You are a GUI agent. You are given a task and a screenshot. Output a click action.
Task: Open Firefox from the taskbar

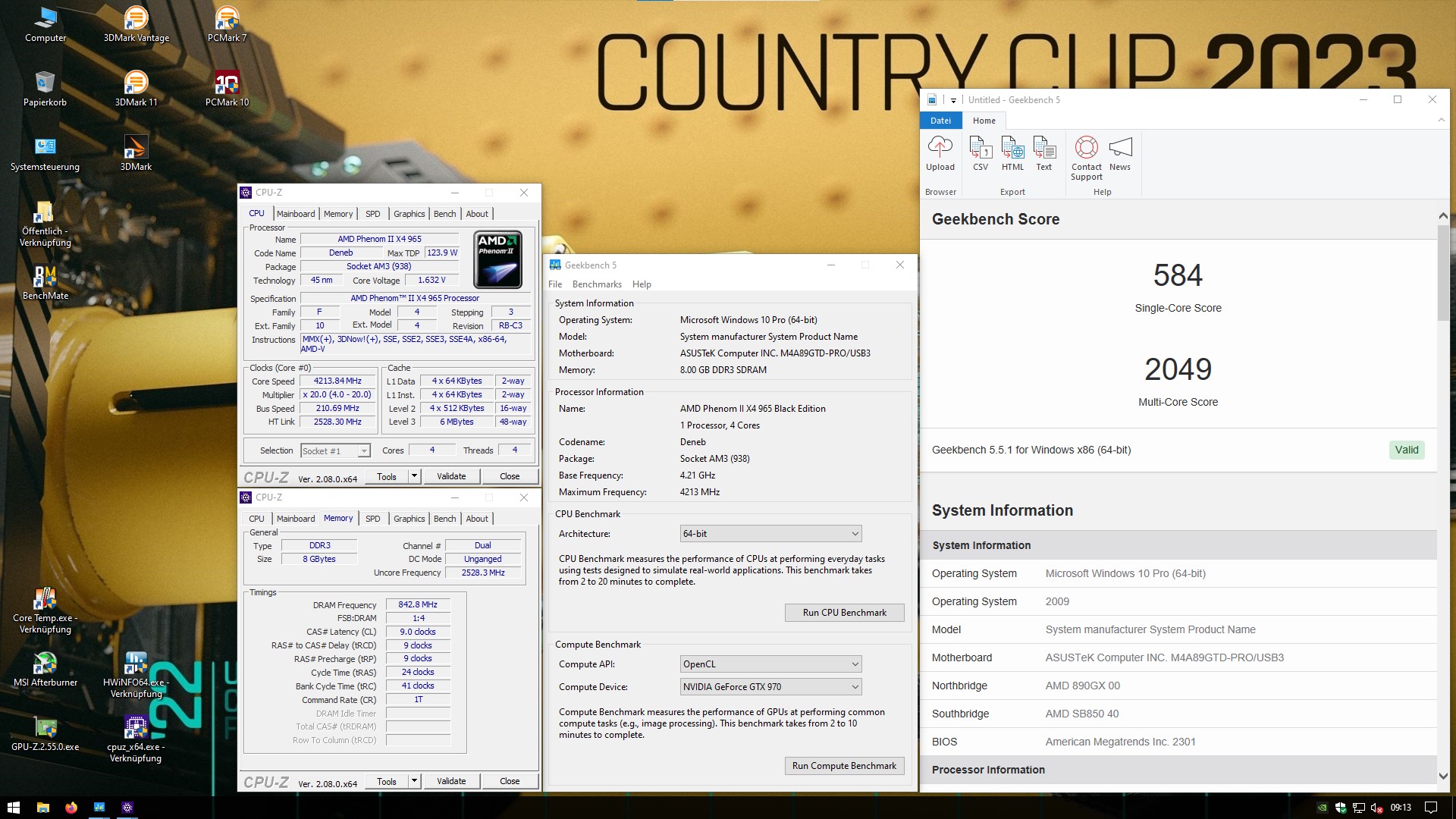pos(71,808)
